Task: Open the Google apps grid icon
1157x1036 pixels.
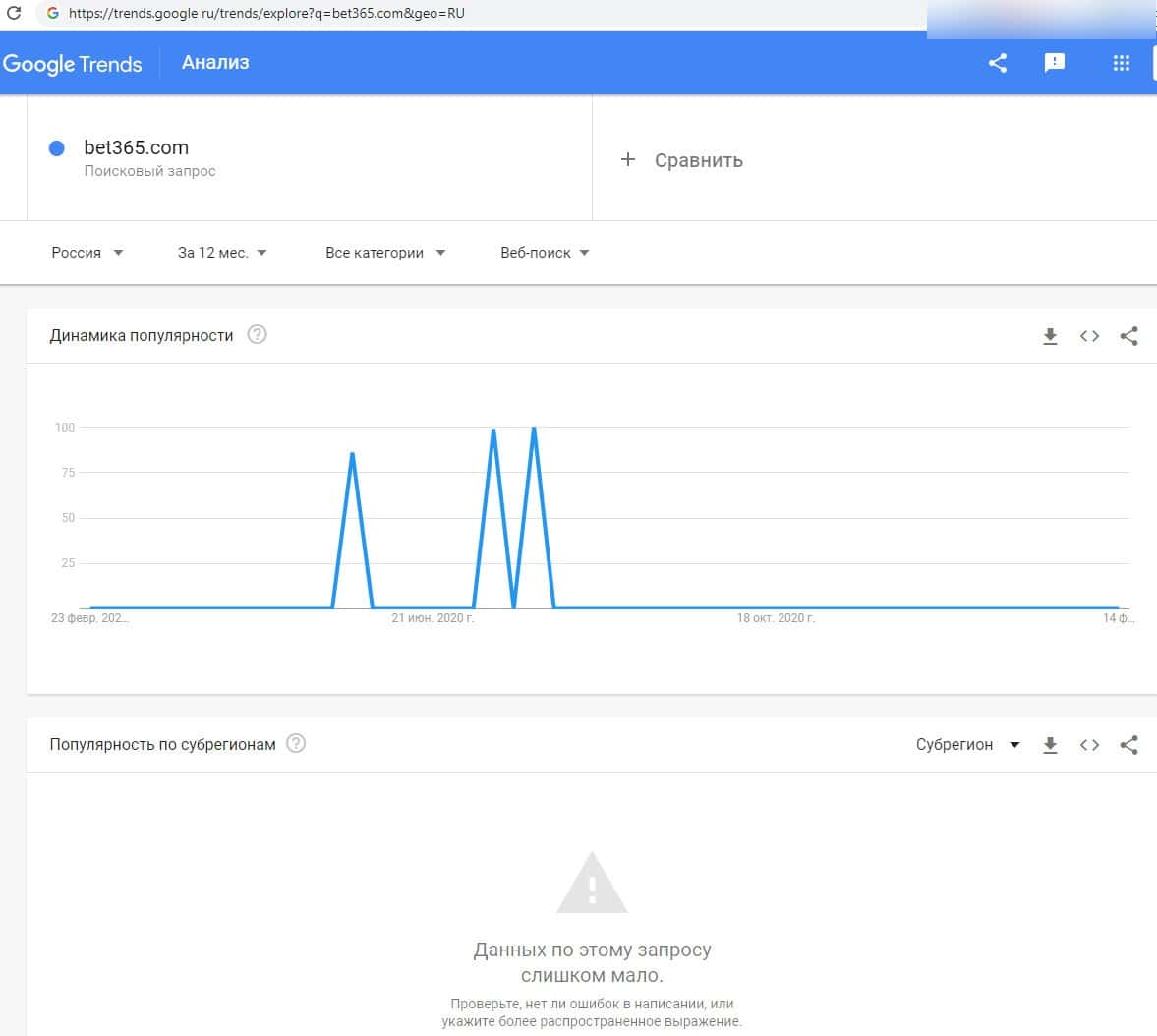Action: click(x=1121, y=63)
